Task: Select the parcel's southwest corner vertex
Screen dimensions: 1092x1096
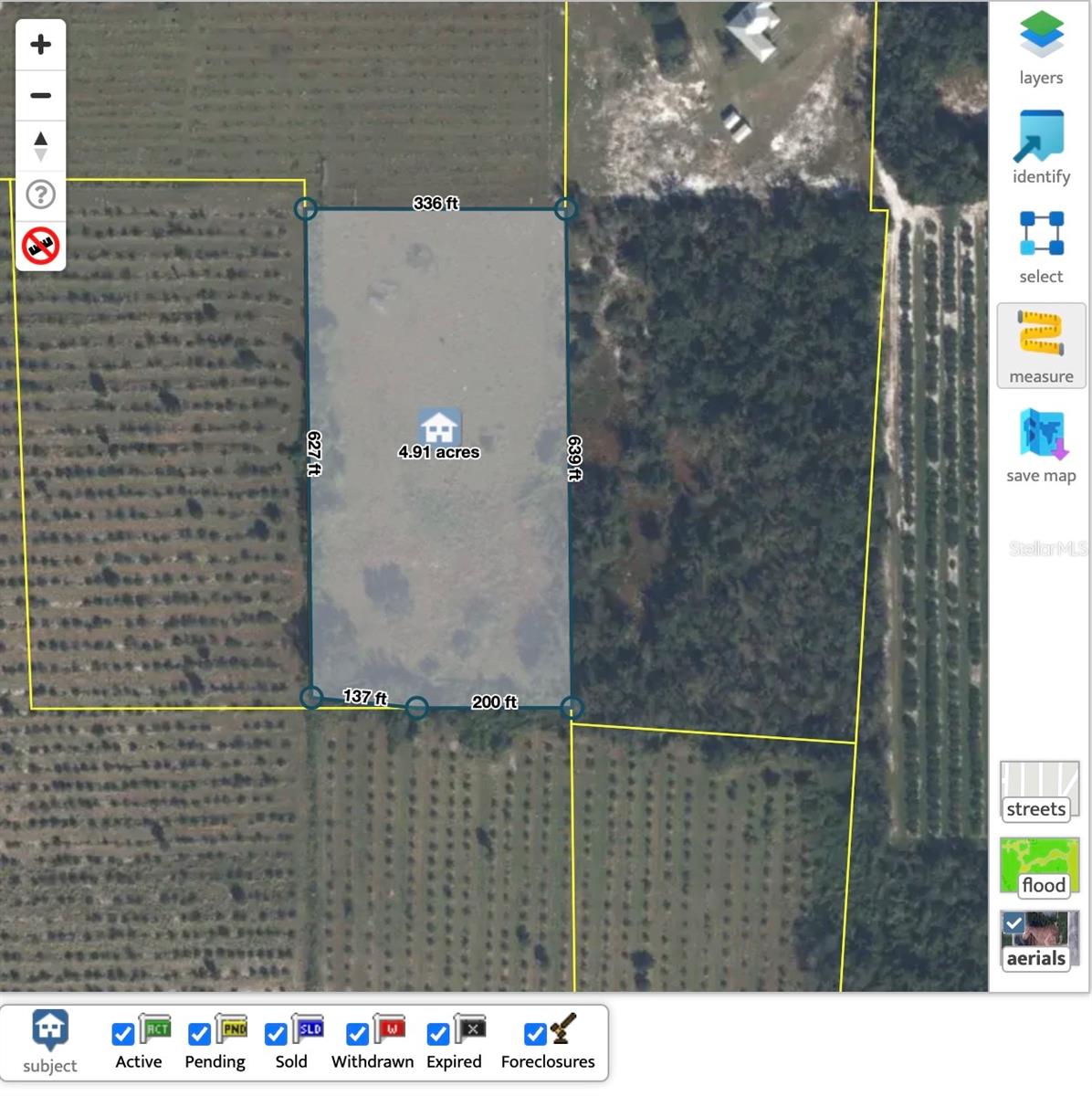Action: (311, 697)
